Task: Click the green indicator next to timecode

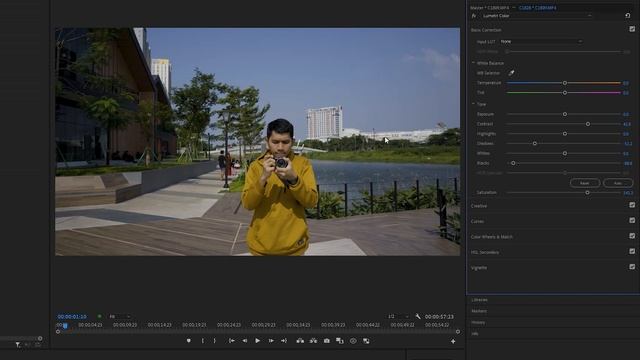Action: (99, 316)
